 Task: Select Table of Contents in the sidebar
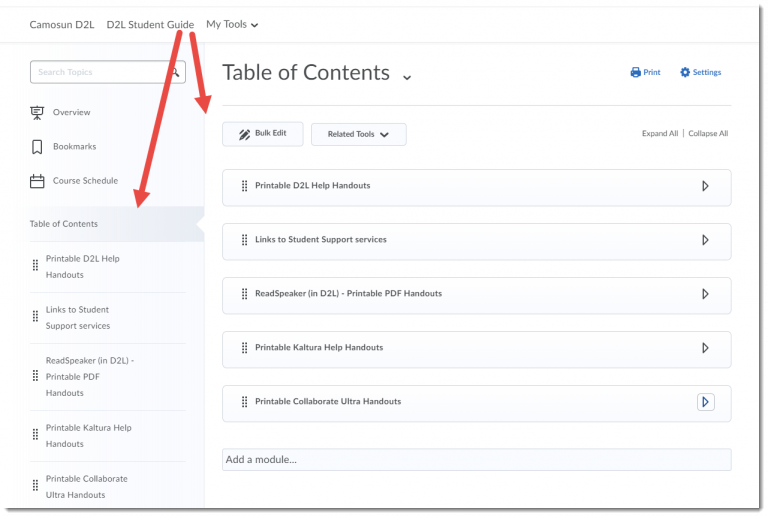(64, 224)
